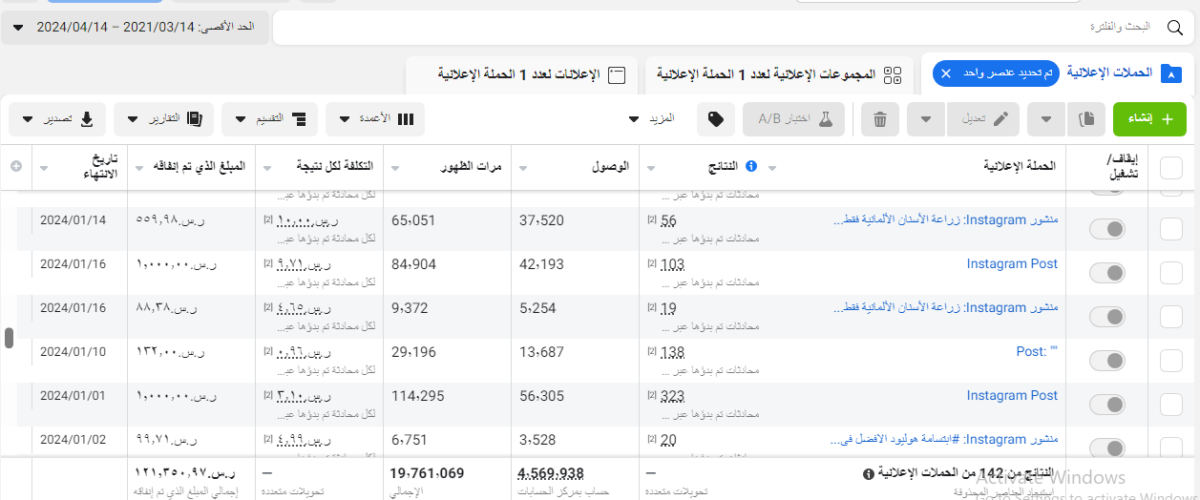This screenshot has width=1200, height=500.
Task: Click the ads window icon
Action: 617,74
